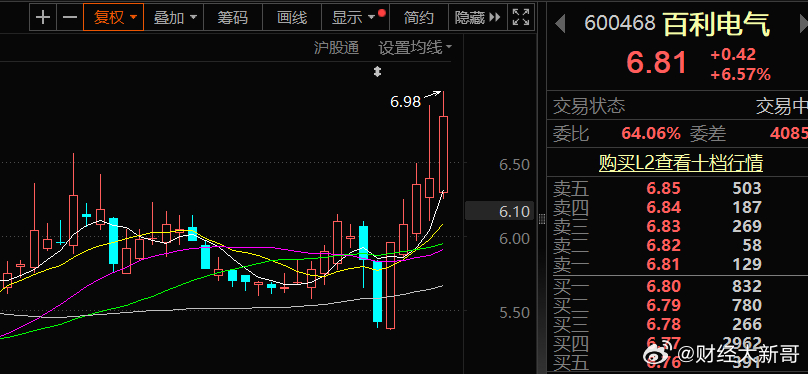Viewport: 808px width, 374px height.
Task: Open the 叠加 dropdown
Action: click(x=174, y=18)
